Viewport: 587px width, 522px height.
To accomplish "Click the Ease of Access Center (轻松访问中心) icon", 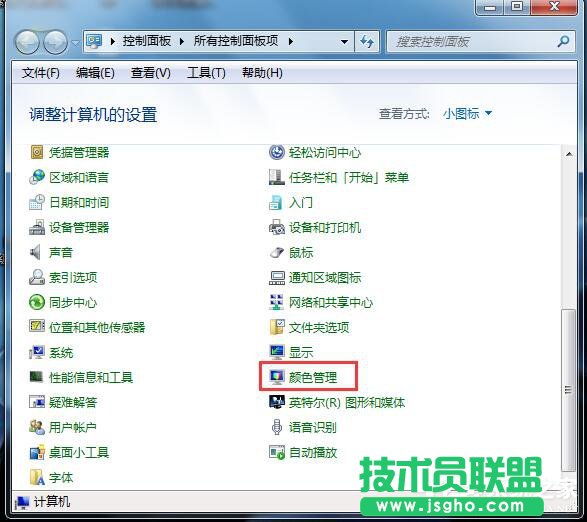I will point(277,152).
